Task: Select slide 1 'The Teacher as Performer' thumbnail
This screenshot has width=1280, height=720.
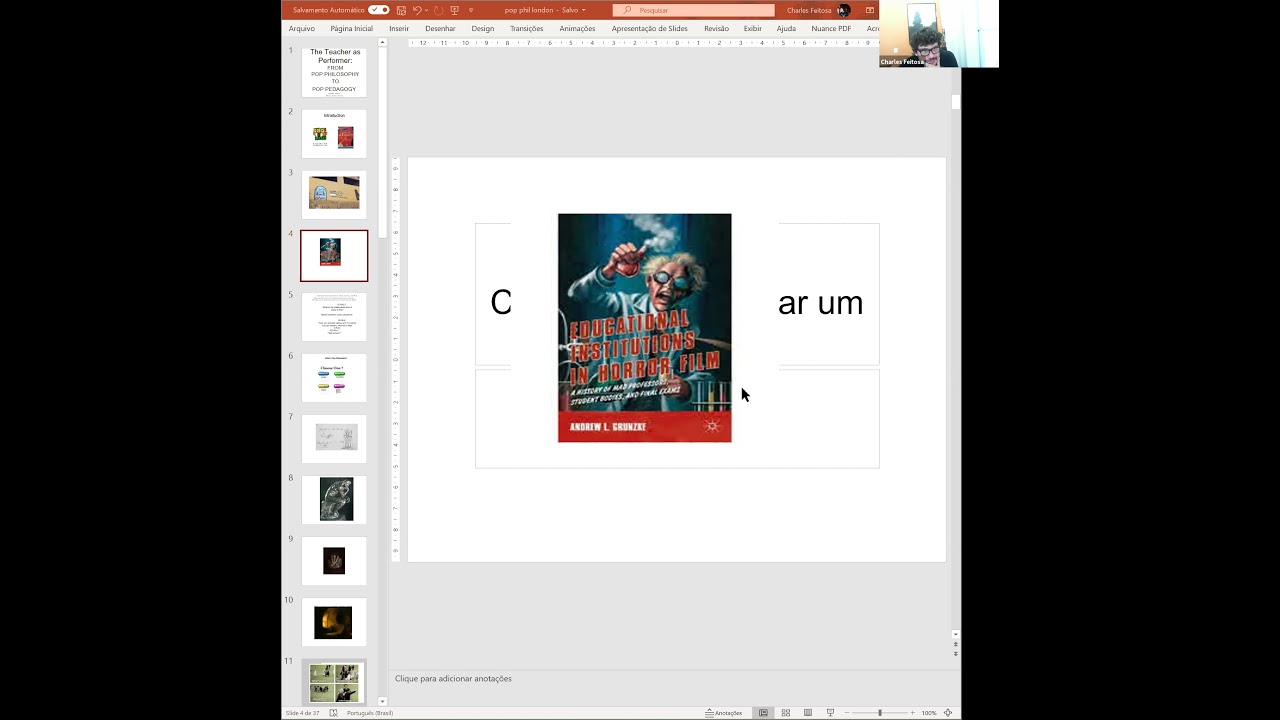Action: (334, 72)
